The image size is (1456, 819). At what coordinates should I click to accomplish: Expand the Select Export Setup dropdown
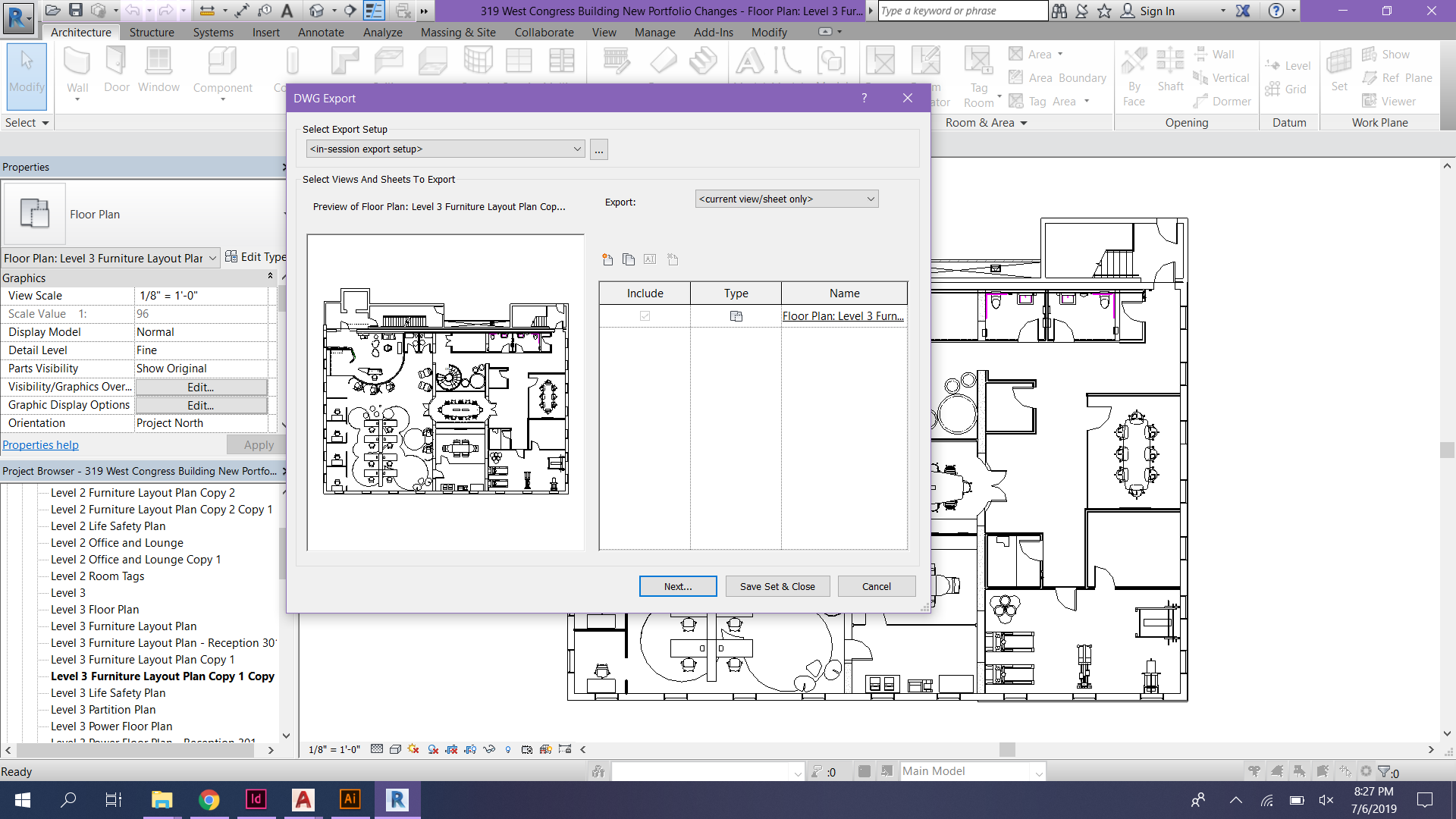pos(575,149)
